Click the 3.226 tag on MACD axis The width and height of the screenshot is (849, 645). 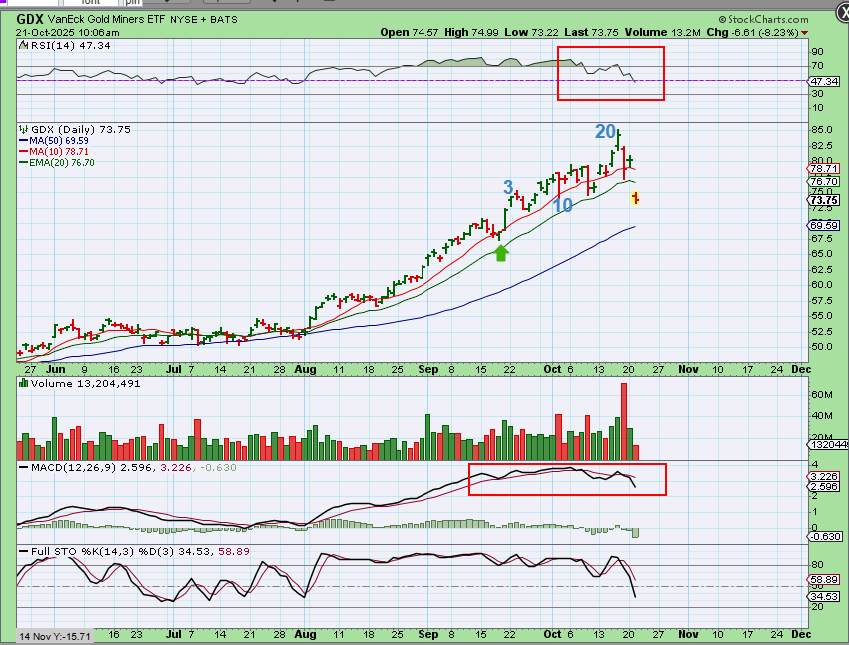point(824,477)
